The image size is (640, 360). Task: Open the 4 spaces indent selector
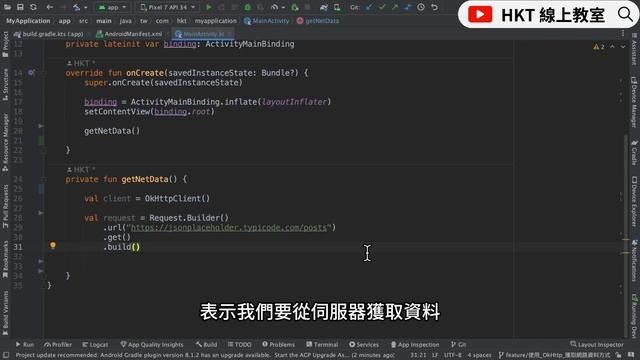479,356
